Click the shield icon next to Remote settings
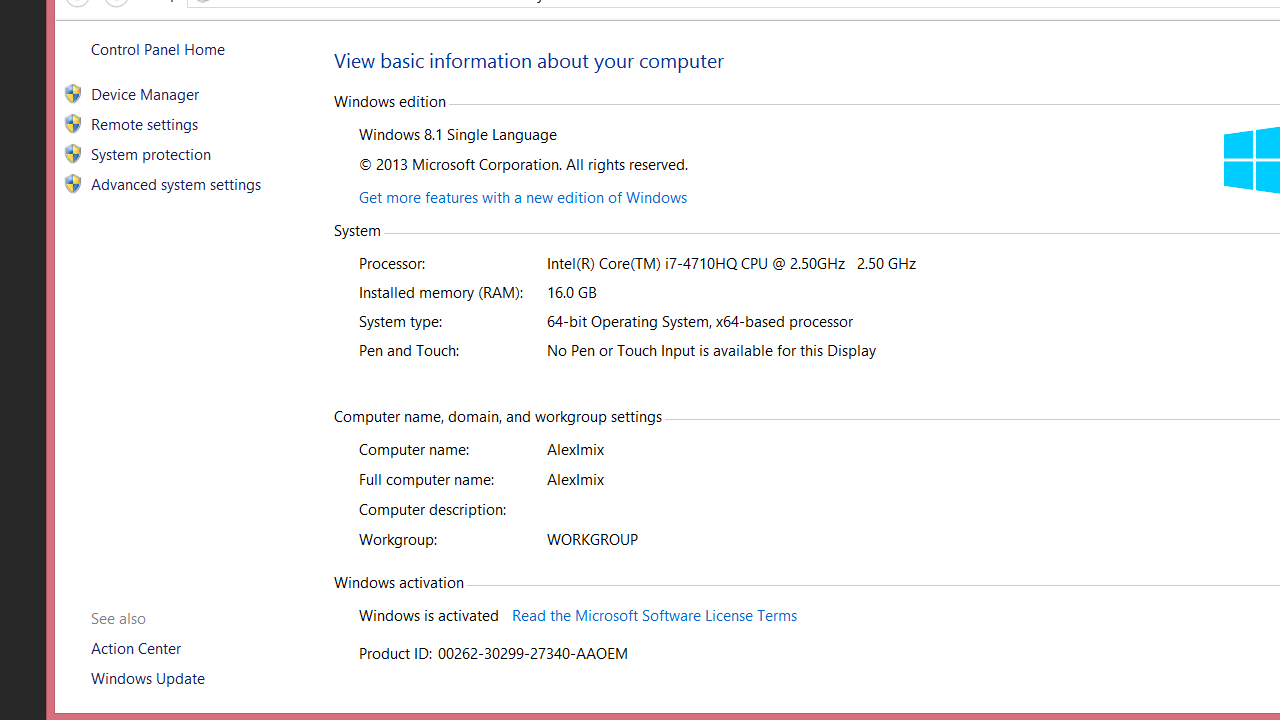Viewport: 1280px width, 720px height. coord(73,124)
